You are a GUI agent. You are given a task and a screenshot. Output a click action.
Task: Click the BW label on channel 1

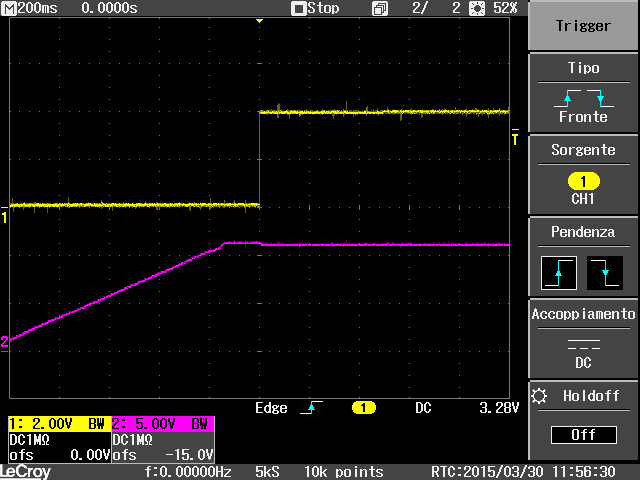[x=96, y=424]
